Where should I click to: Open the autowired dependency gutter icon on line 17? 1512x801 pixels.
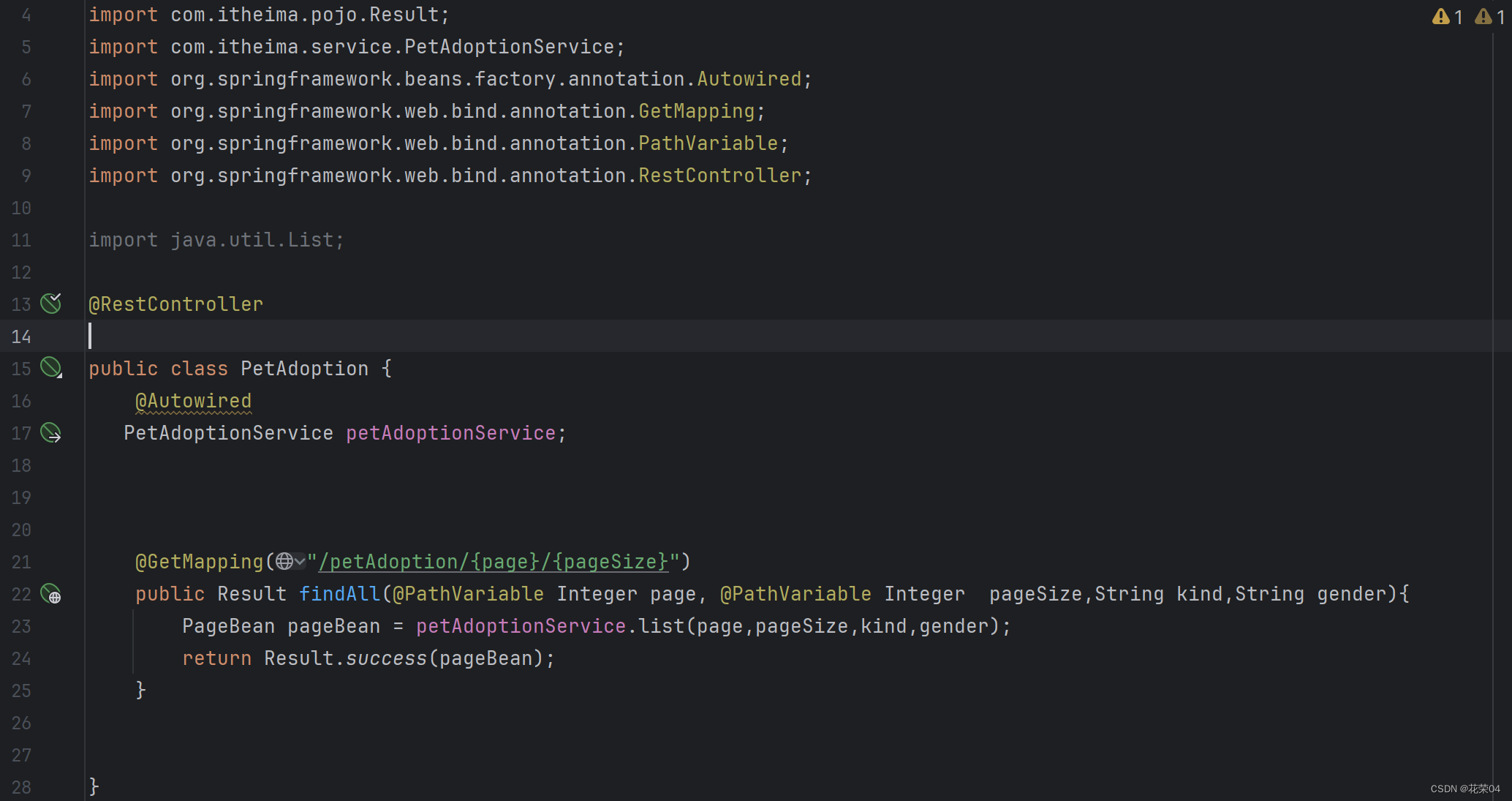50,432
